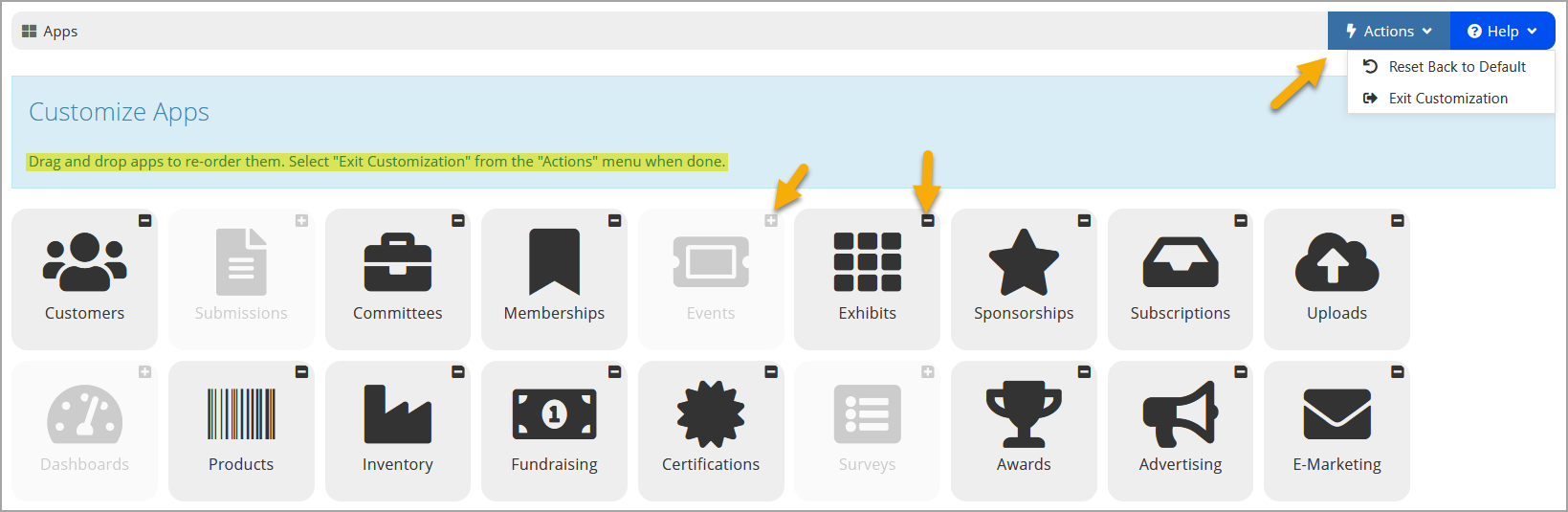
Task: Click the Apps breadcrumb label
Action: pyautogui.click(x=60, y=32)
